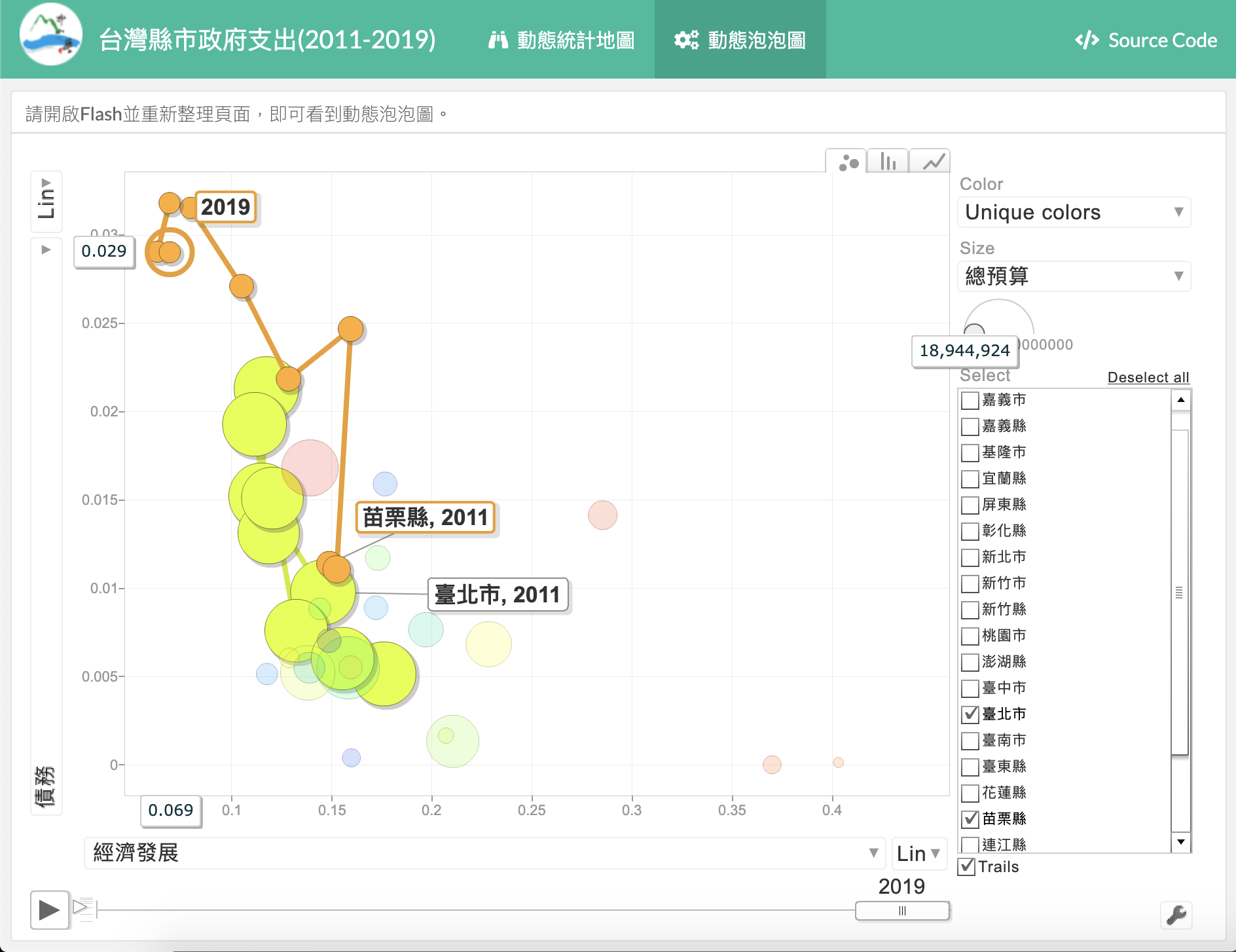Check 嘉義市 checkbox

970,400
